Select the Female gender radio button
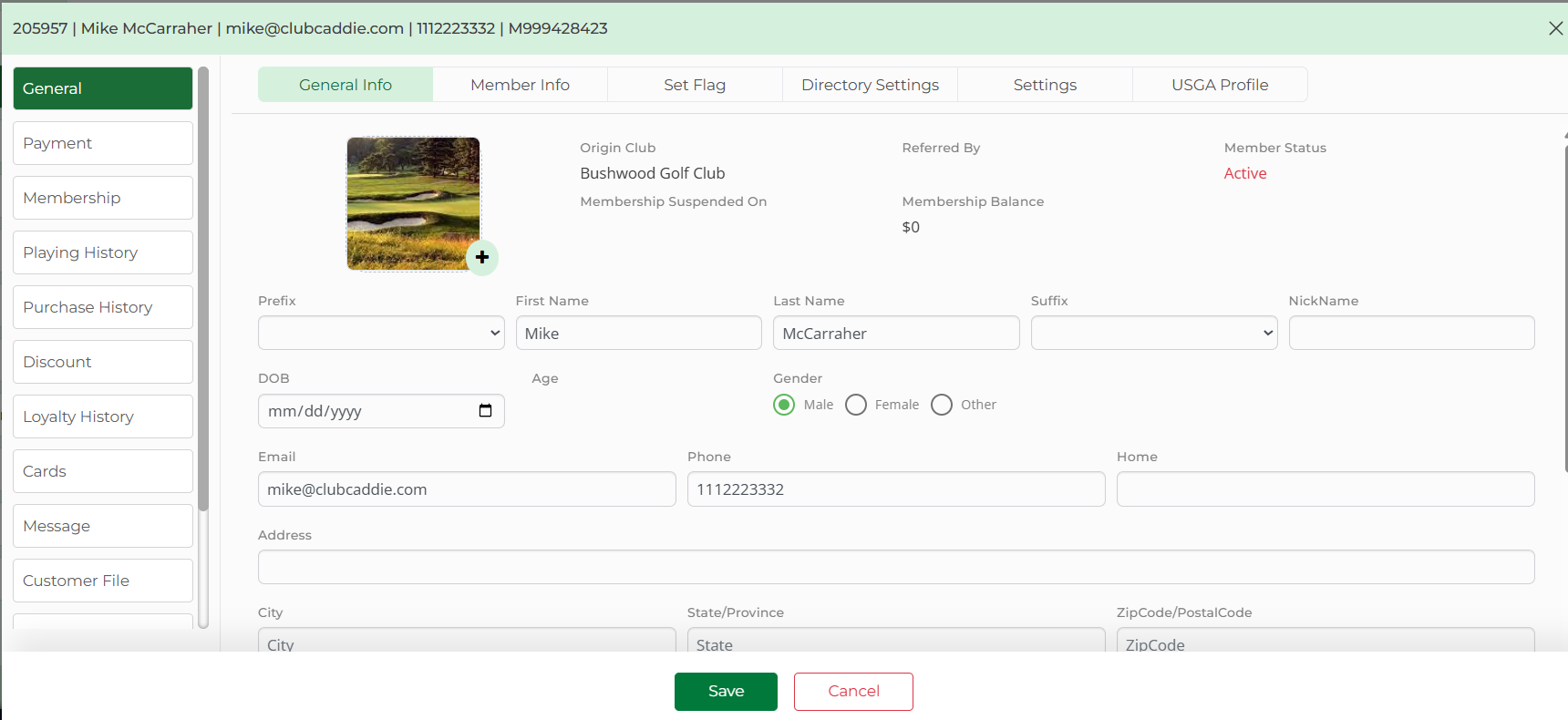 pyautogui.click(x=856, y=405)
